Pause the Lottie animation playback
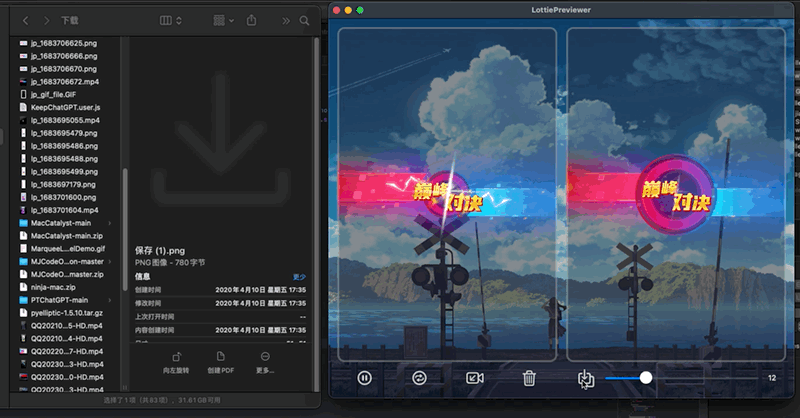This screenshot has width=800, height=418. pos(364,378)
